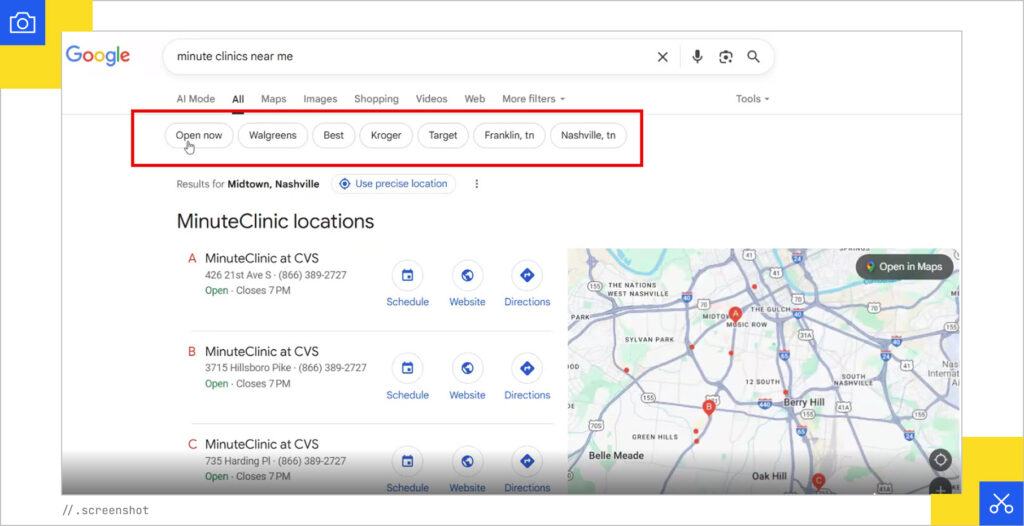
Task: Switch to the Maps tab
Action: pos(273,99)
